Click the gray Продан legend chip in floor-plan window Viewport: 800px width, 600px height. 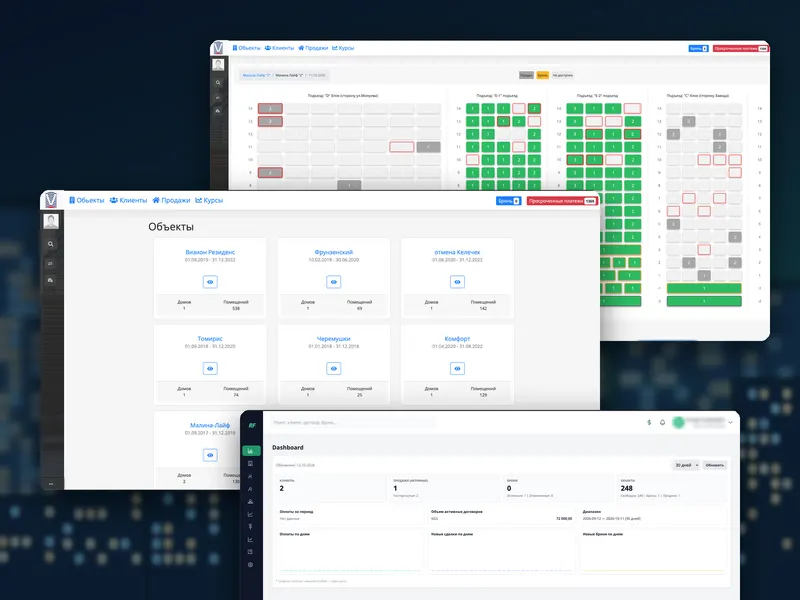[527, 76]
